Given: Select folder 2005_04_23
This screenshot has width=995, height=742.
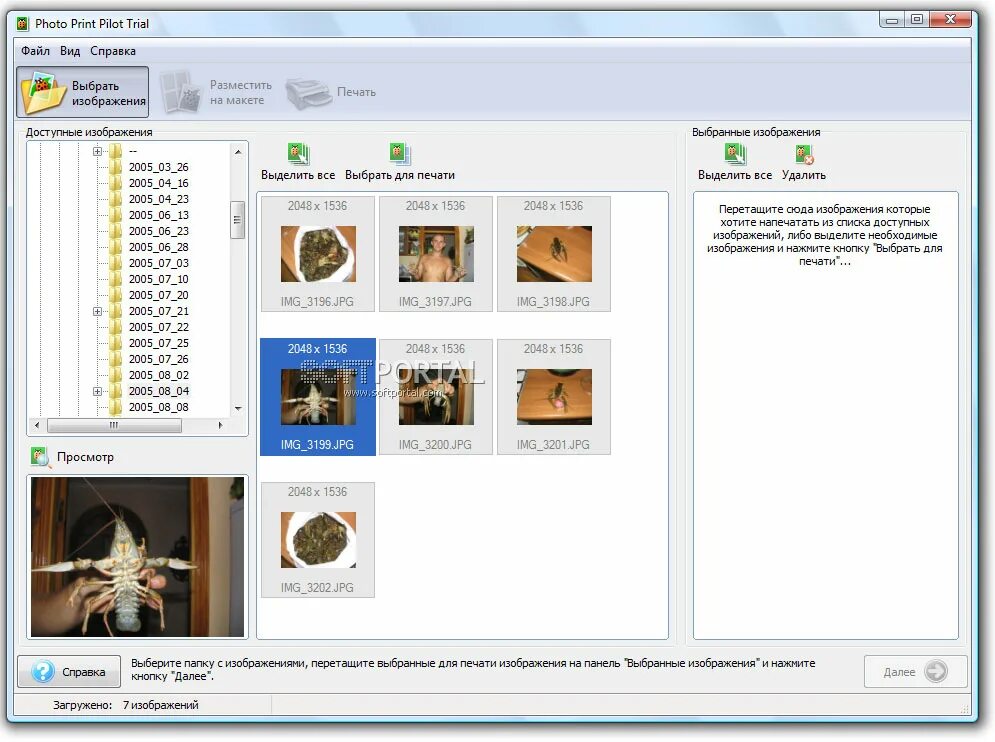Looking at the screenshot, I should pyautogui.click(x=159, y=199).
